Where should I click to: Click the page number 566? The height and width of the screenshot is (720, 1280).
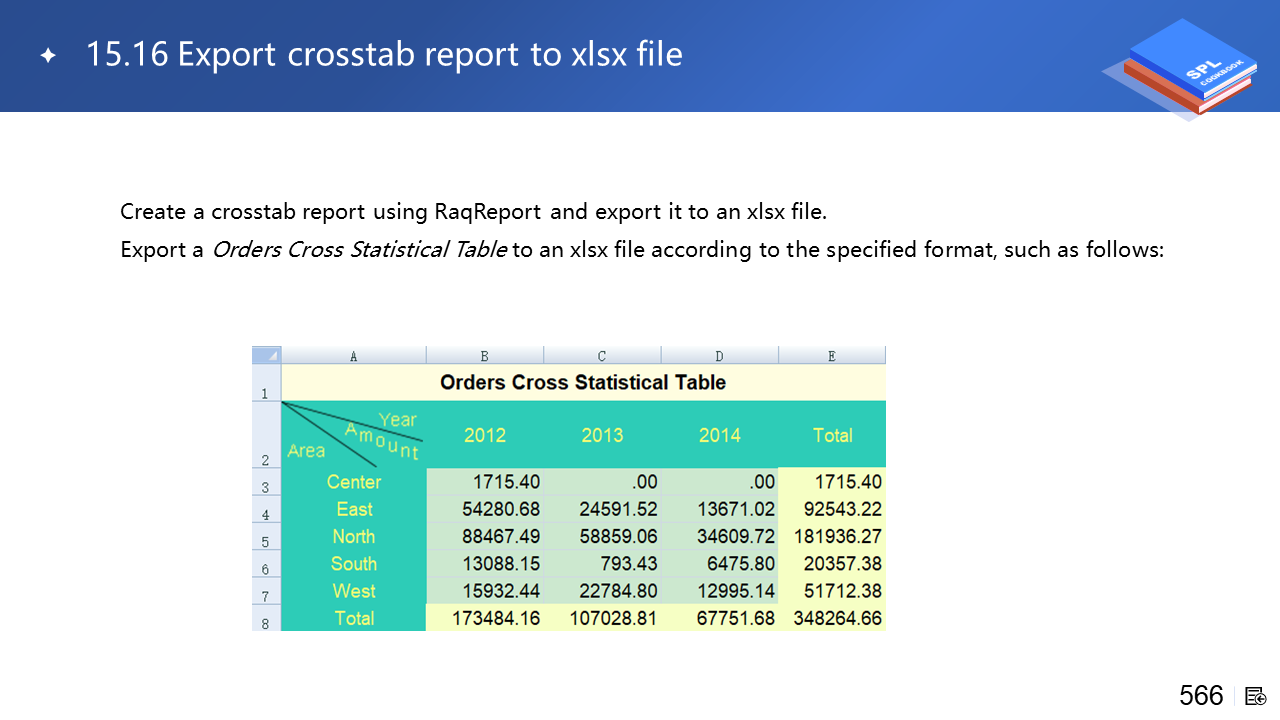(1201, 696)
